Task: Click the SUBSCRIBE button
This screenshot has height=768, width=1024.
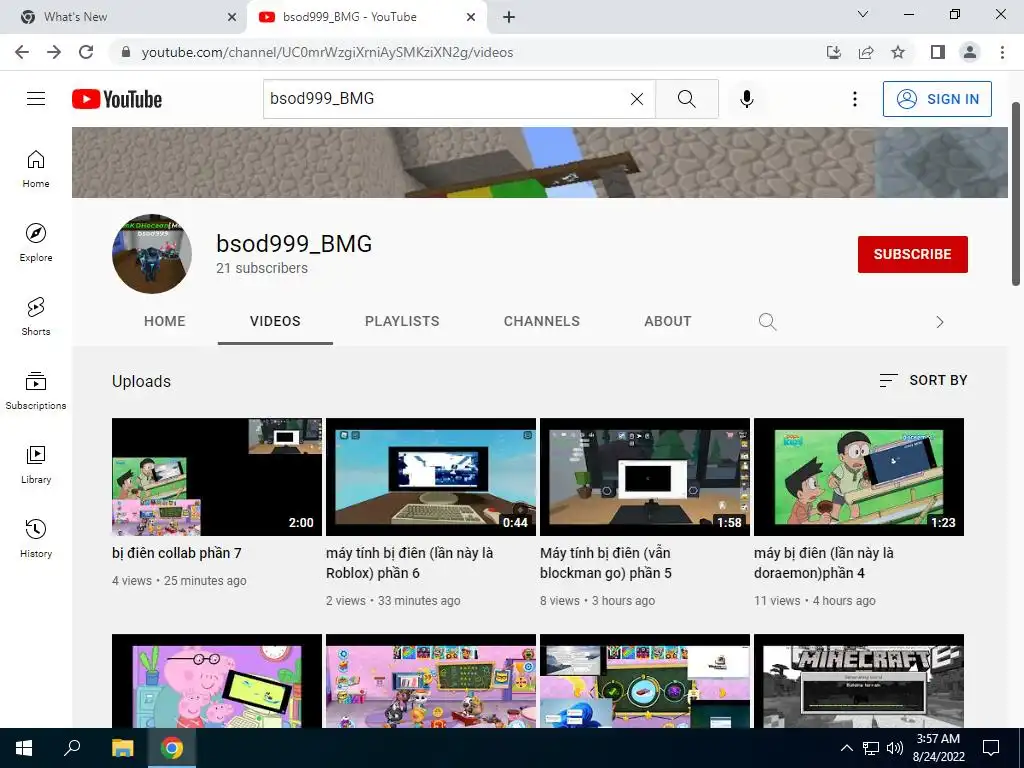Action: pos(912,254)
